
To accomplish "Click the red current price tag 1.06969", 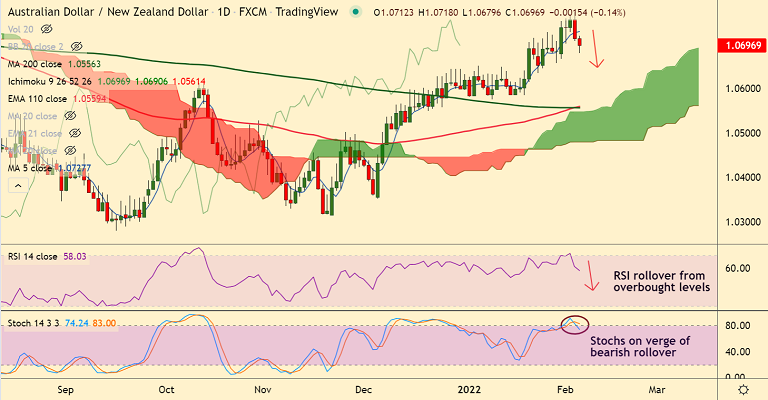I will pos(743,46).
